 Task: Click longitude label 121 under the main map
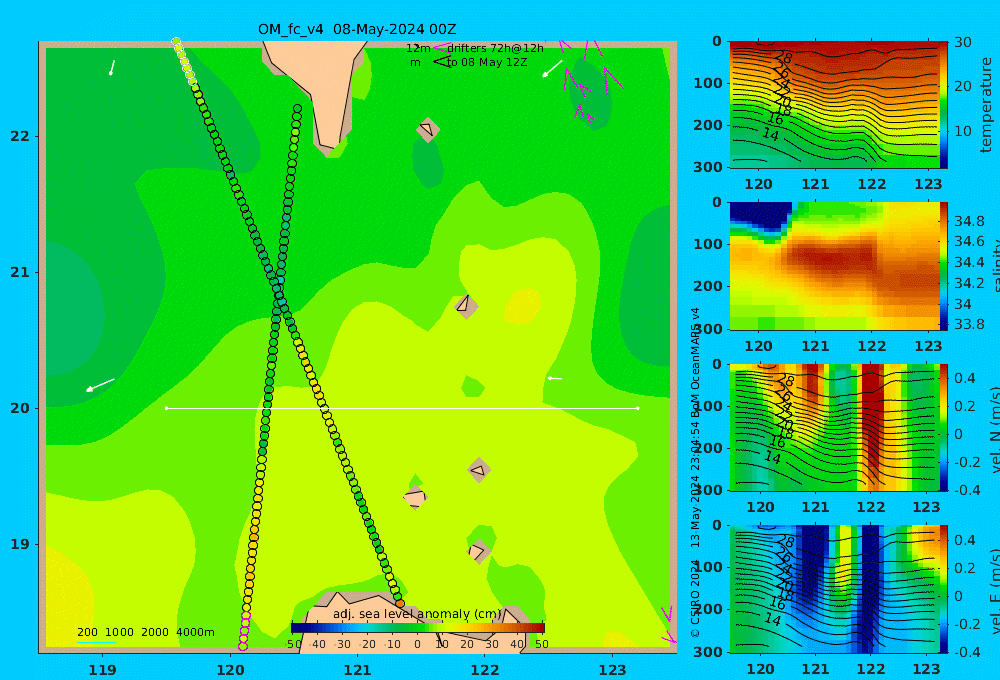(x=357, y=670)
